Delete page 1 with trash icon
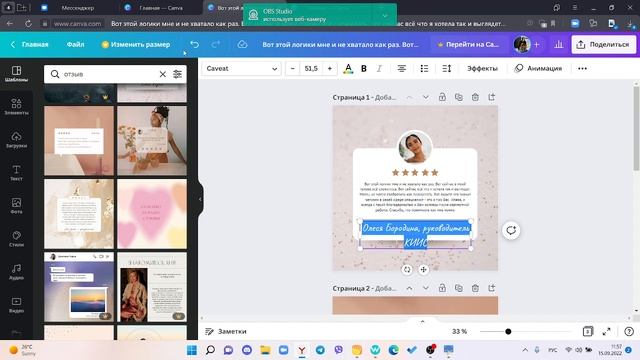This screenshot has height=360, width=640. point(475,97)
